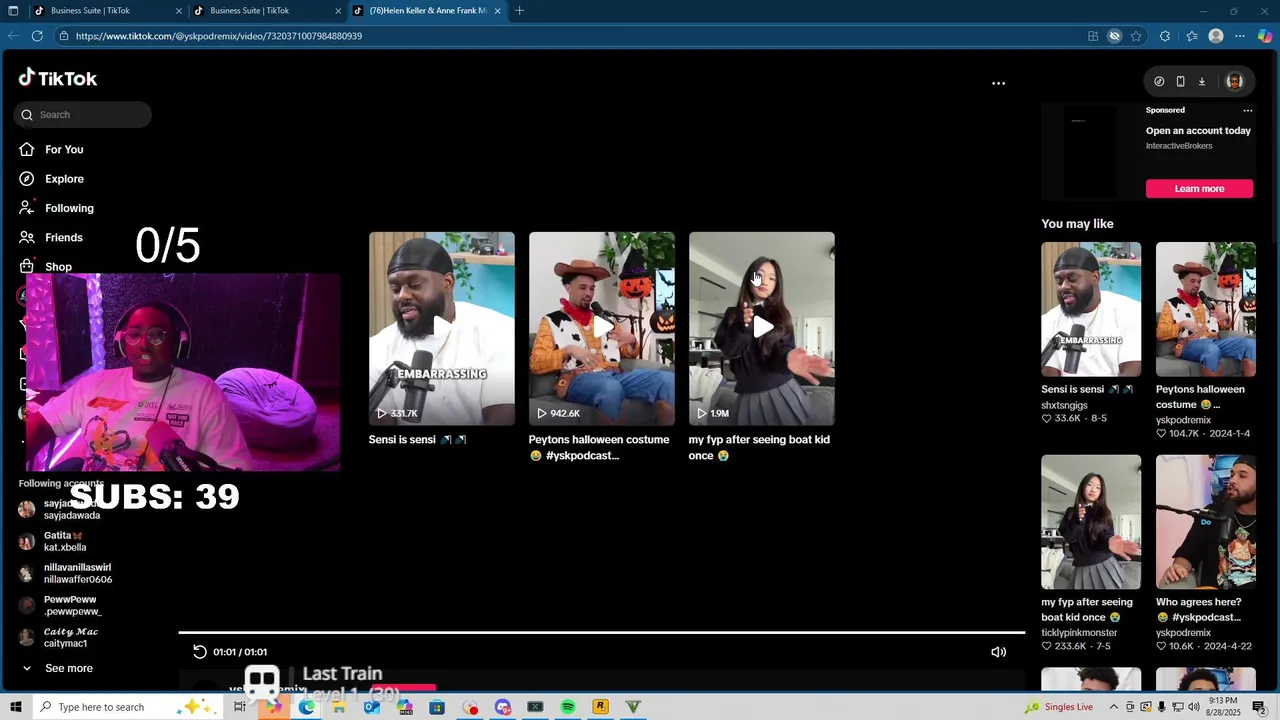
Task: Open ticklypinkmonster creator profile
Action: coord(1079,633)
